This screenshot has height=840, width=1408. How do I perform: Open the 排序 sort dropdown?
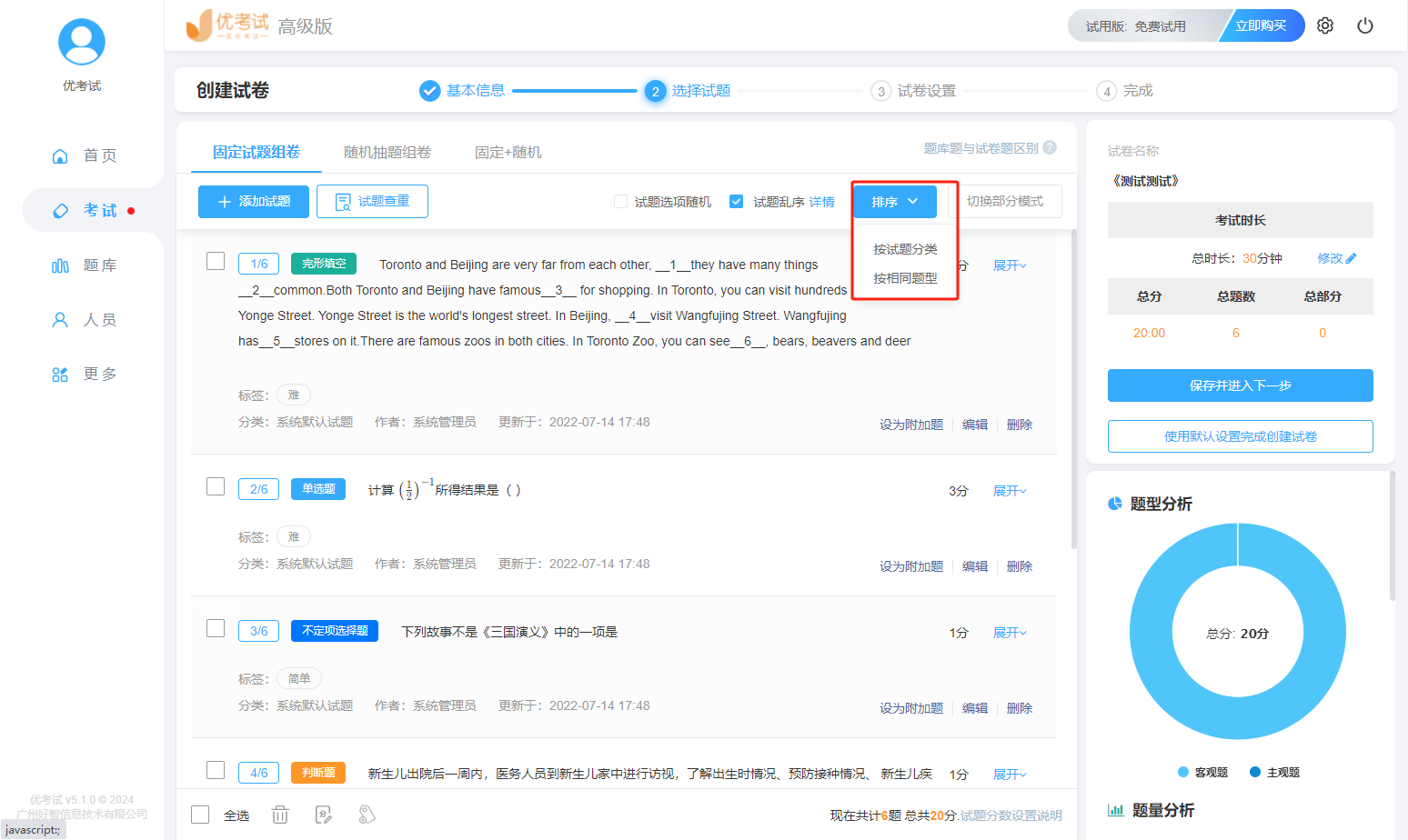pos(895,202)
